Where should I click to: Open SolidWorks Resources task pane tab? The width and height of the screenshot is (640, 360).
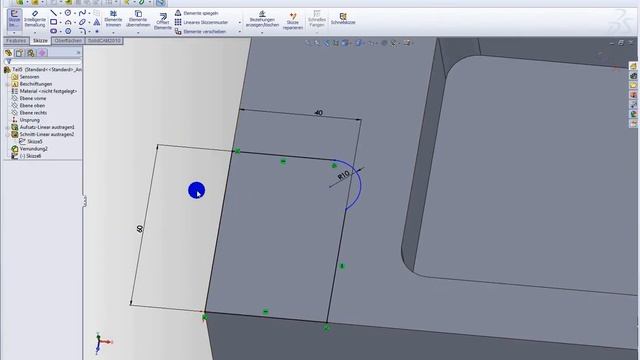click(633, 67)
